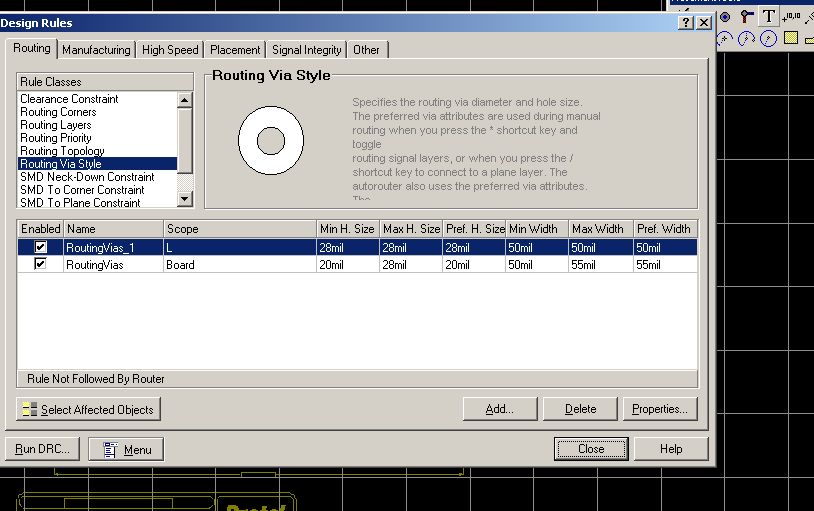
Task: Click the Rule Classes scrollbar thumb
Action: [x=185, y=141]
